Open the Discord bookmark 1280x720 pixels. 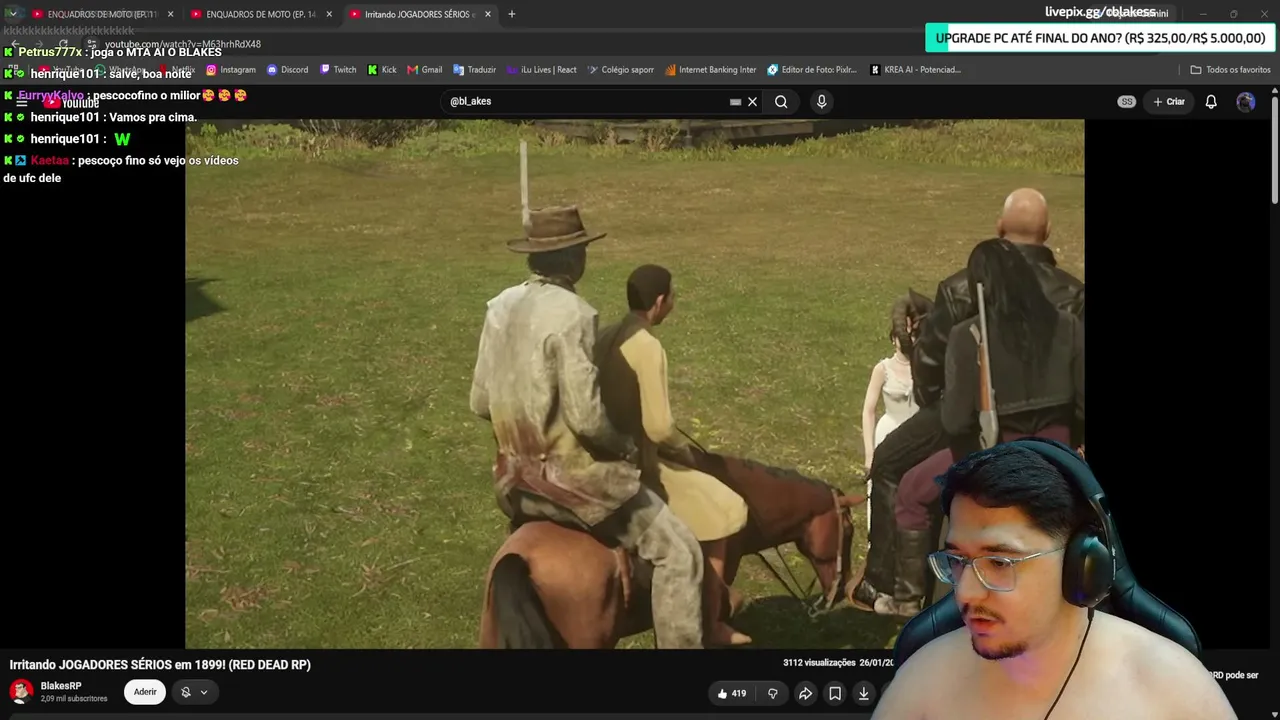coord(287,70)
